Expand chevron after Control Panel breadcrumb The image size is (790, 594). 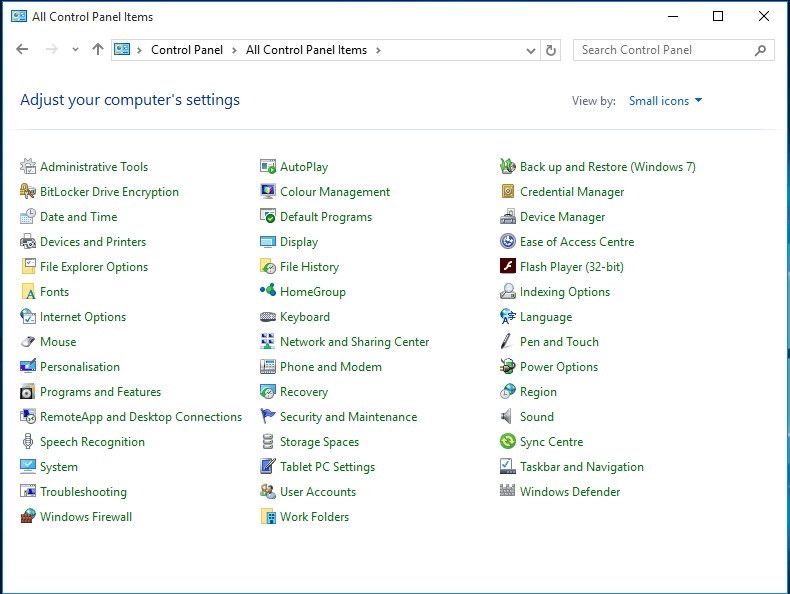coord(234,50)
